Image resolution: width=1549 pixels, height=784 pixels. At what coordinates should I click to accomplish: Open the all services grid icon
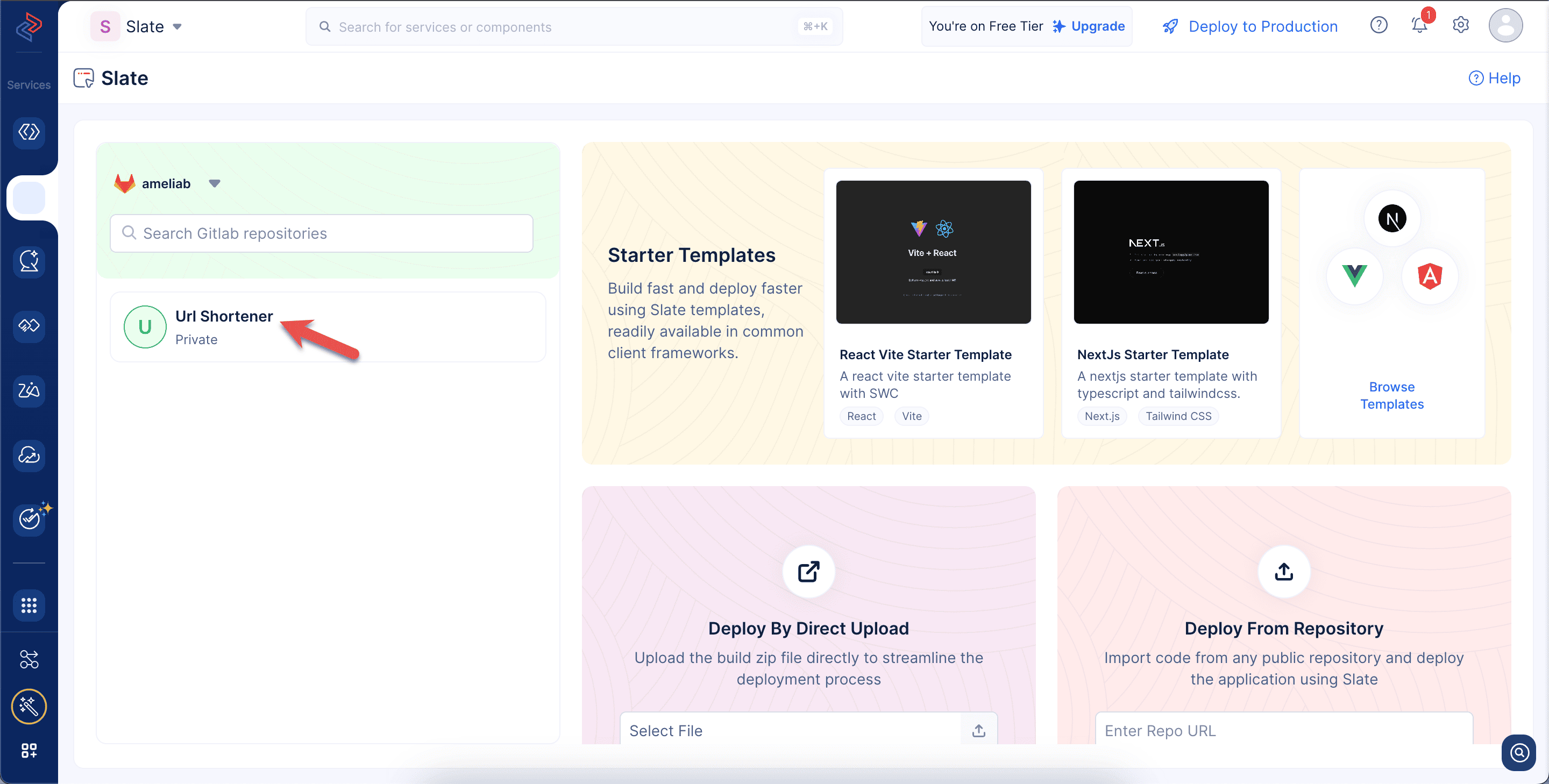click(29, 605)
